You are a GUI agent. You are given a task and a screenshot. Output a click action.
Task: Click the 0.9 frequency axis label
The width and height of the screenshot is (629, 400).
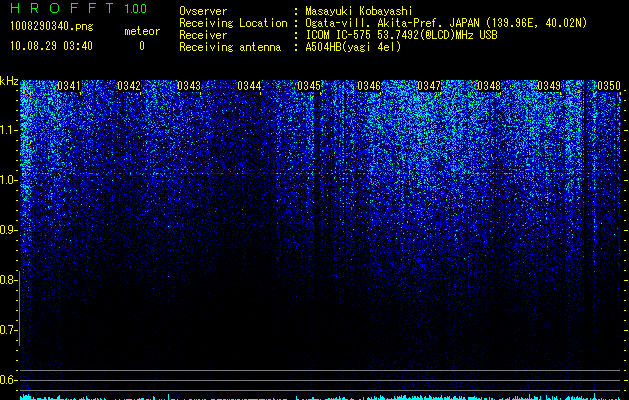pos(9,230)
